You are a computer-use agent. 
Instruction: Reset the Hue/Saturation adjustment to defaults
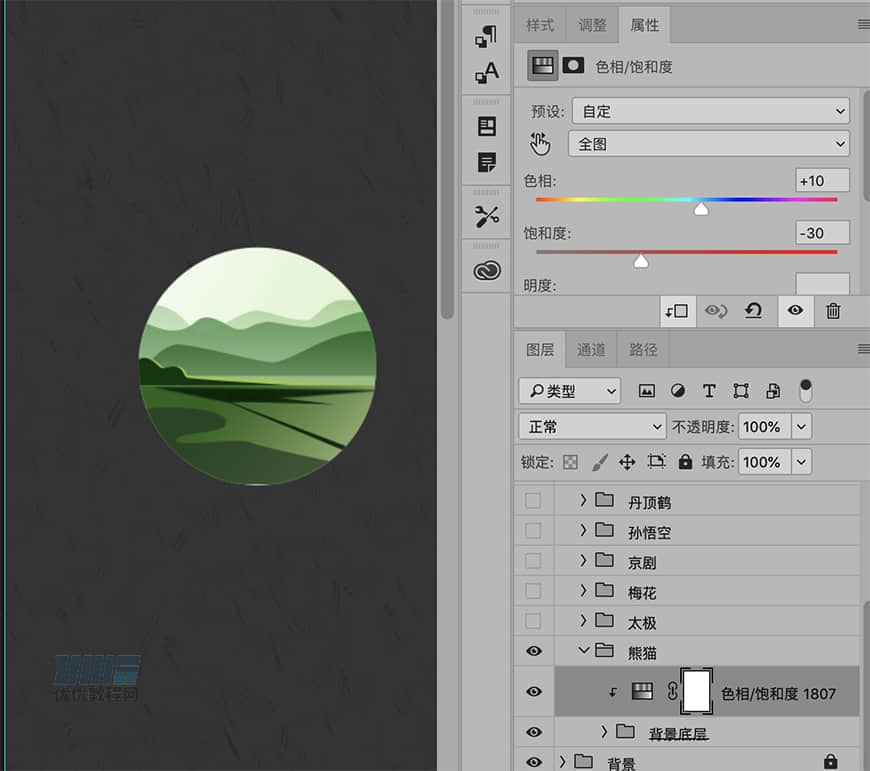753,311
